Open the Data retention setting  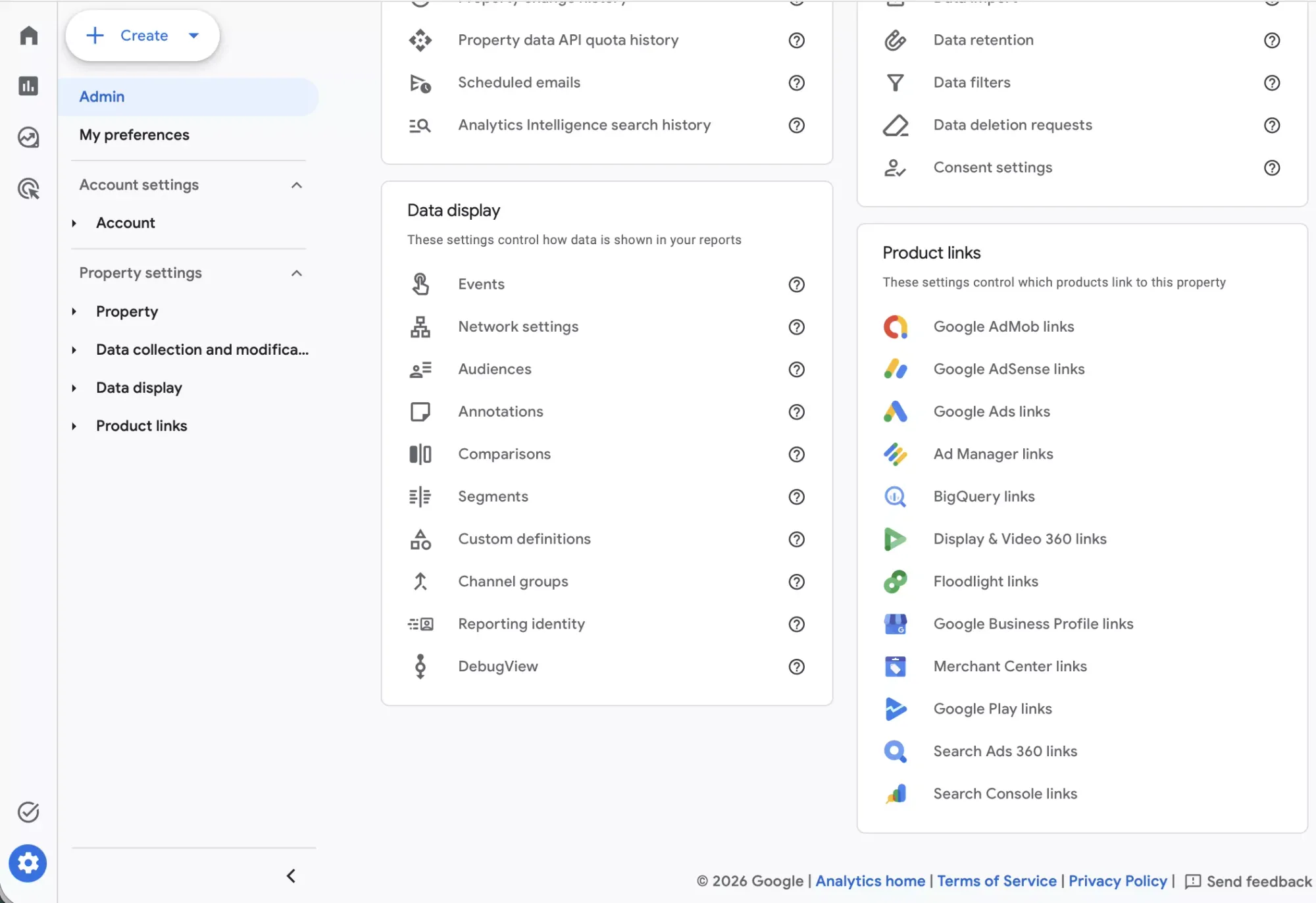983,40
